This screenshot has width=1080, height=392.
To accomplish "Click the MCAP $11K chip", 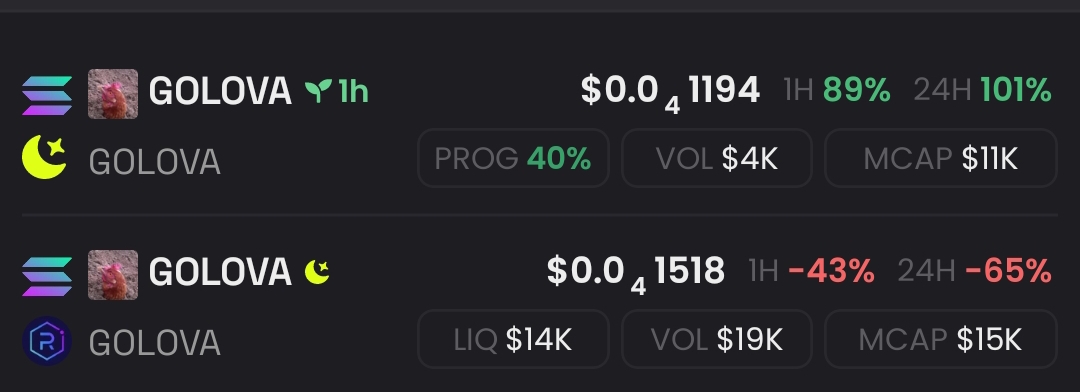I will [940, 158].
